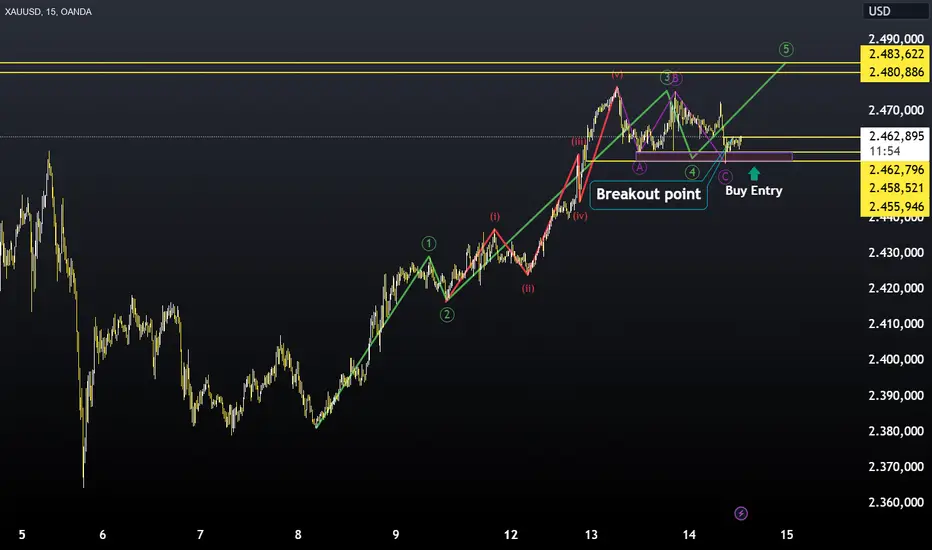Select the purple support zone rectangle
The height and width of the screenshot is (550, 932).
(714, 156)
